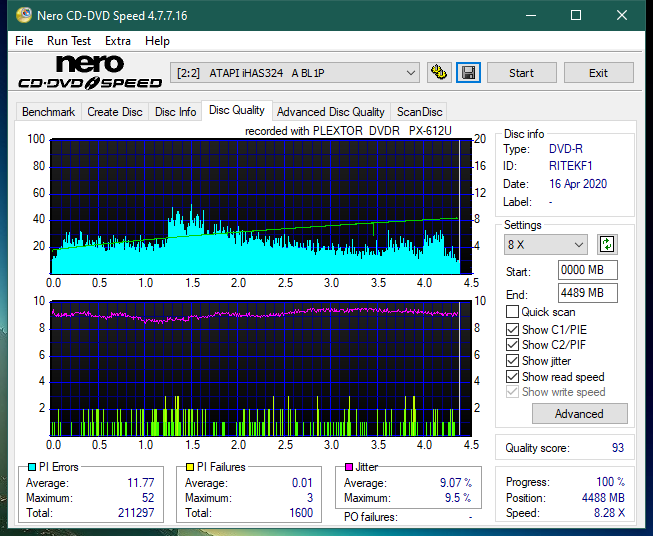Open the drive options icon
This screenshot has width=653, height=536.
439,73
